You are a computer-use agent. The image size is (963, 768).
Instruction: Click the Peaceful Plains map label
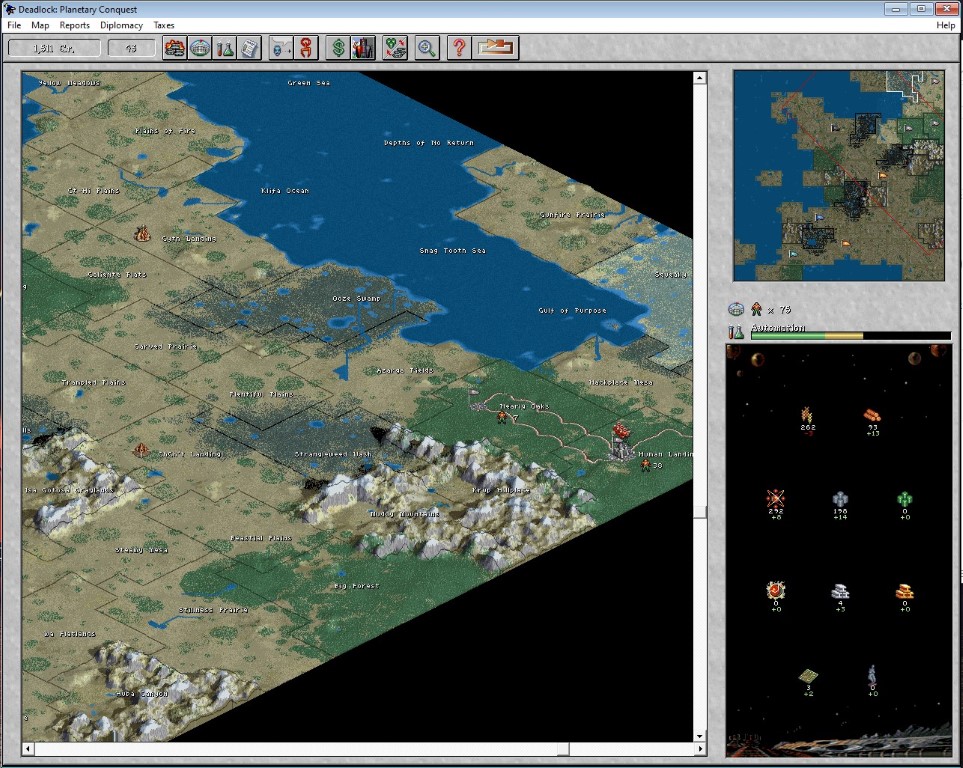(x=261, y=538)
